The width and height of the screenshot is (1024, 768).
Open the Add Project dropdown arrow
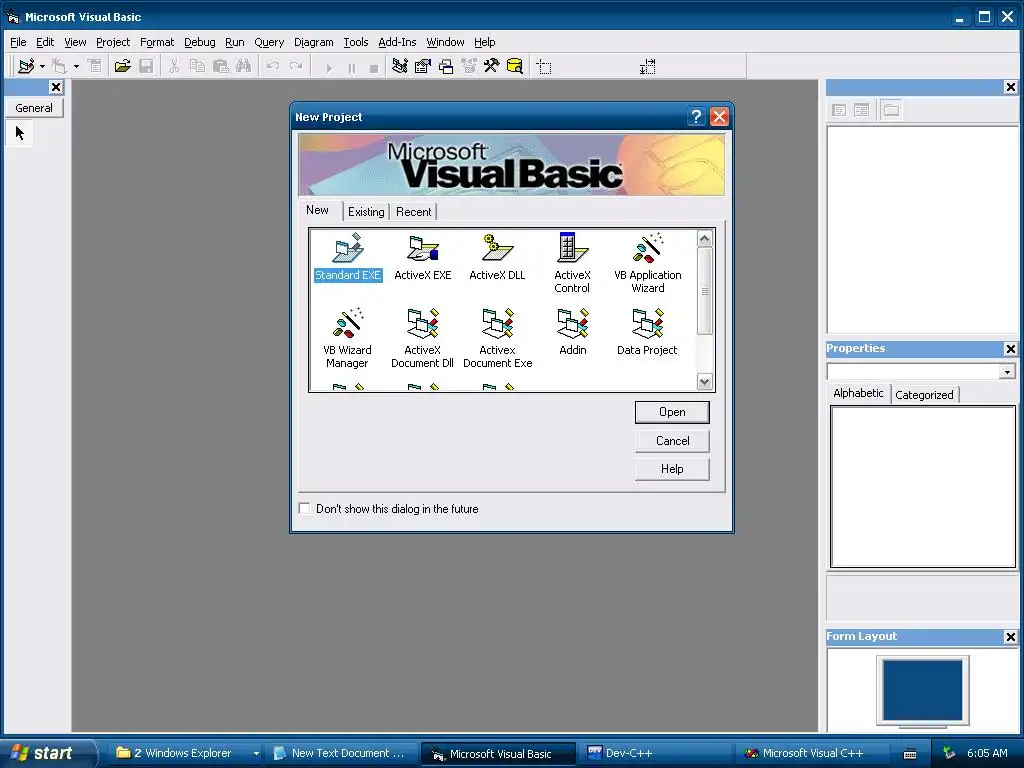(42, 67)
